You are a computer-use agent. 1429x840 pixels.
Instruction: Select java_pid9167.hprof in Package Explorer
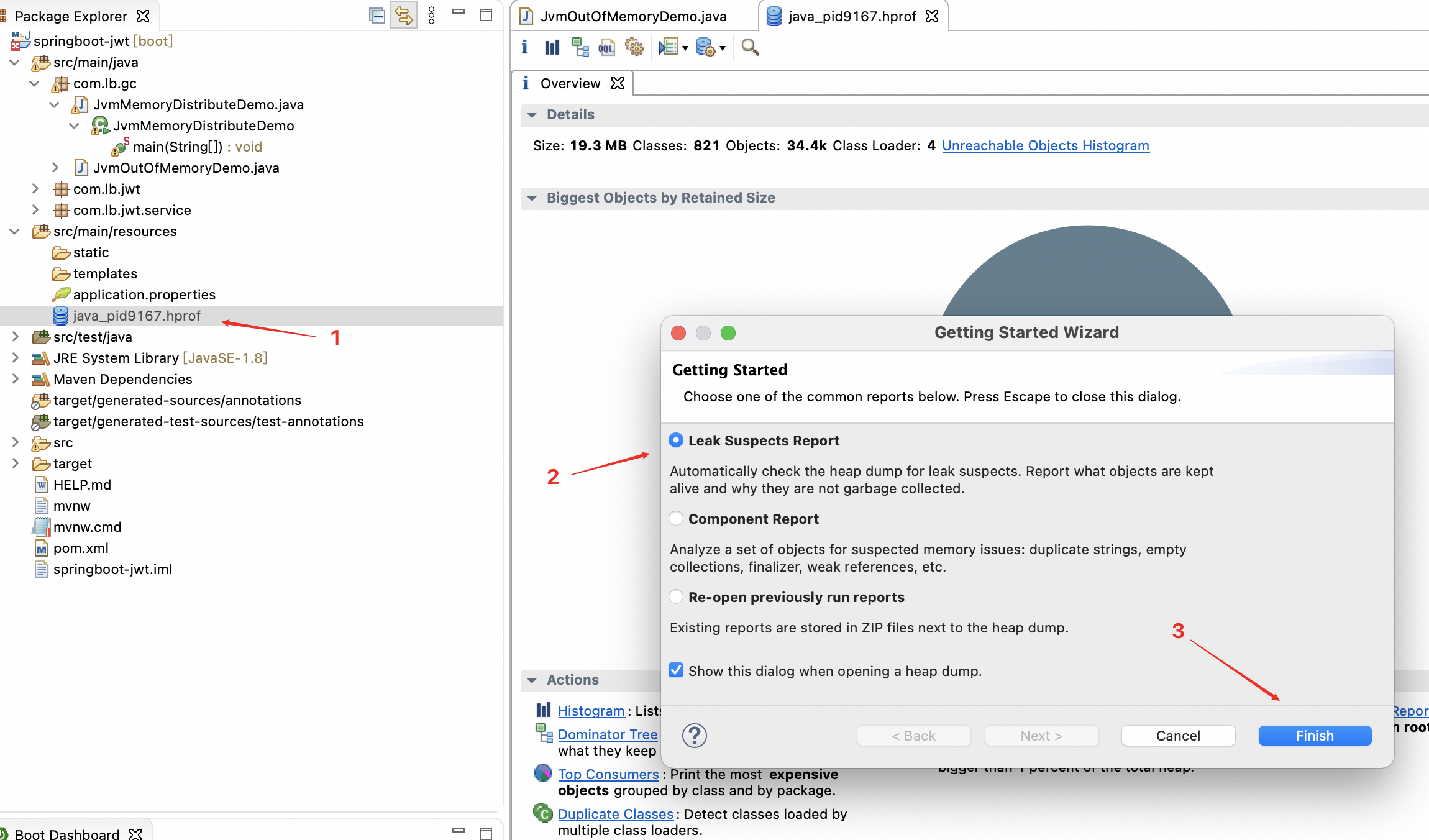pyautogui.click(x=137, y=316)
